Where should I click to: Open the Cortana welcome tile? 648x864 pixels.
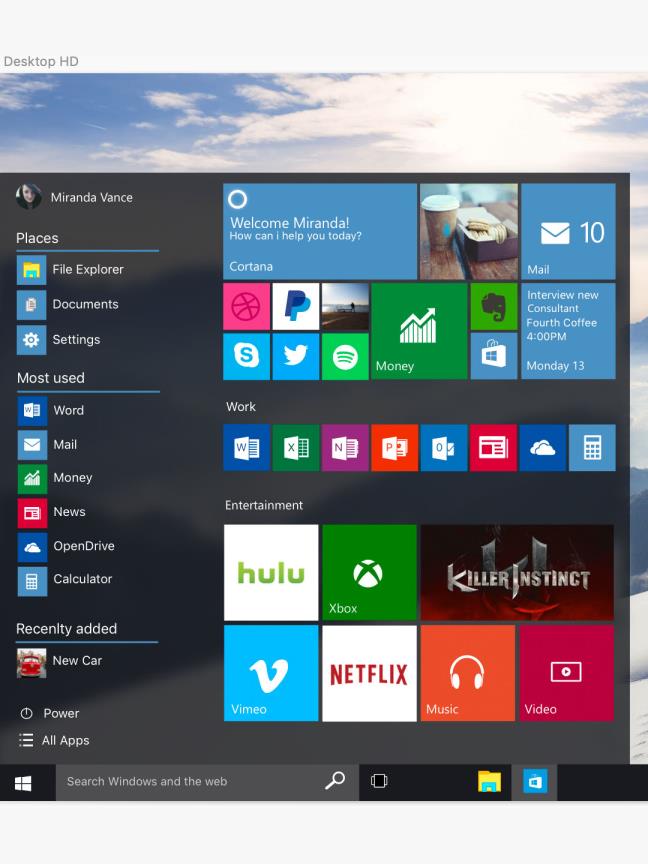tap(320, 231)
